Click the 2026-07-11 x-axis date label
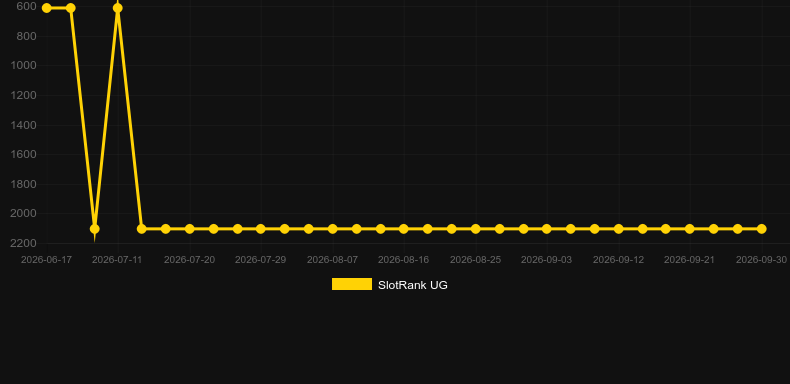This screenshot has width=790, height=384. [x=117, y=260]
